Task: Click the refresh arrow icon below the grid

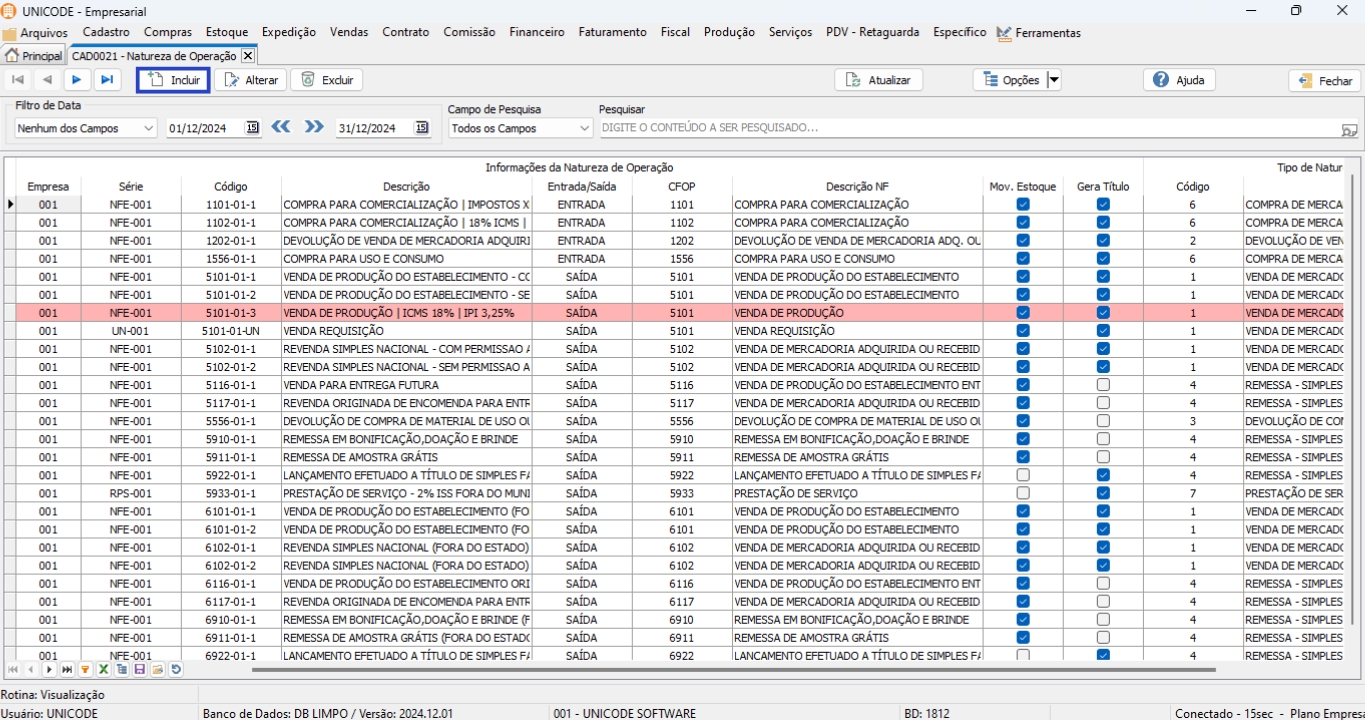Action: (x=176, y=670)
